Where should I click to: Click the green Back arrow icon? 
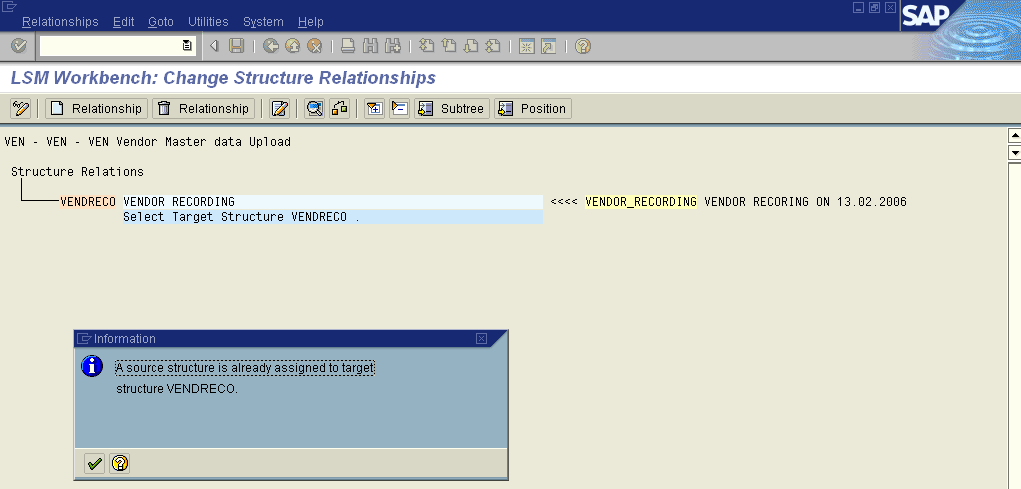pyautogui.click(x=271, y=46)
